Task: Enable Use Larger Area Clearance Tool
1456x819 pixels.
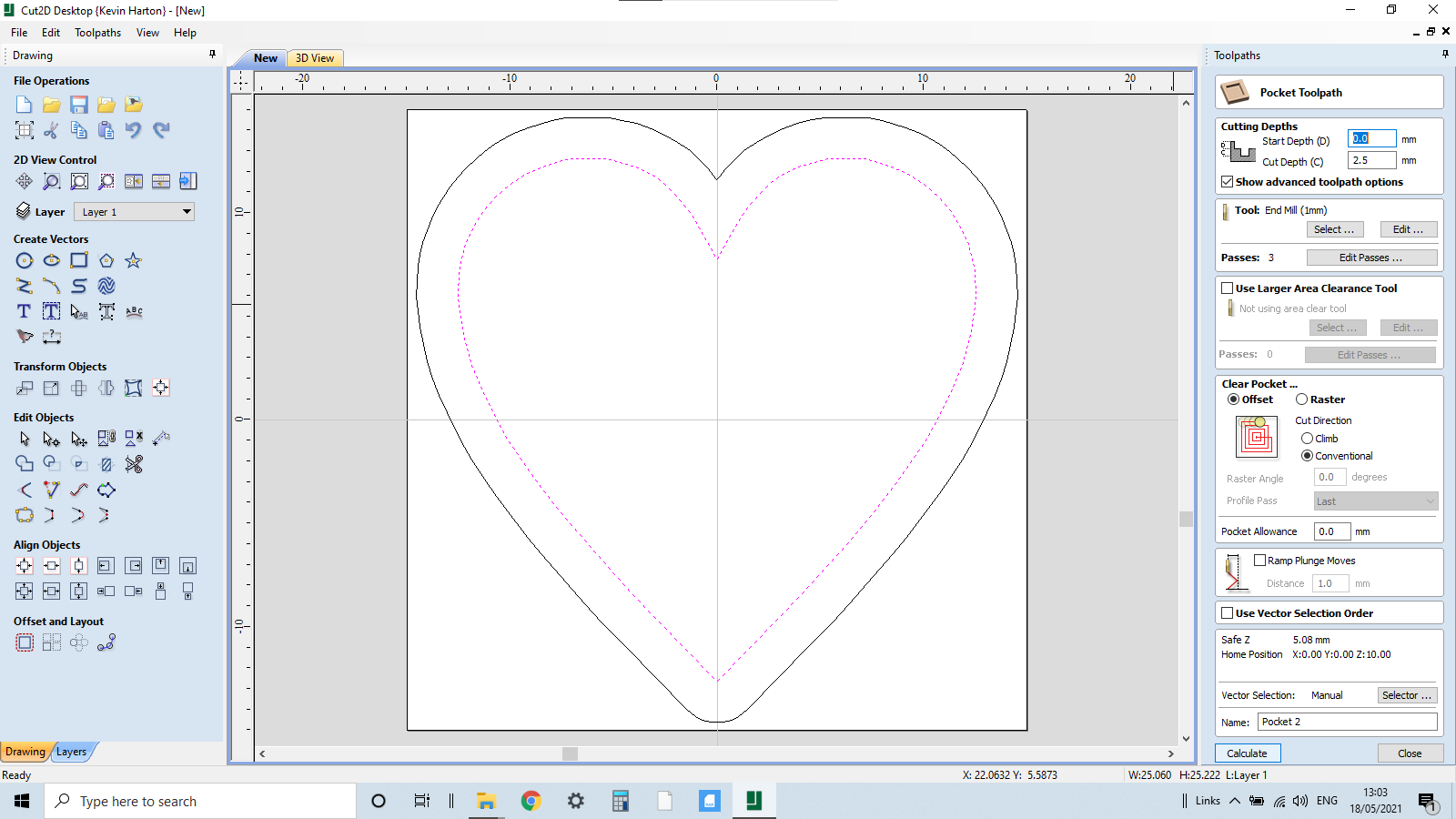Action: 1228,288
